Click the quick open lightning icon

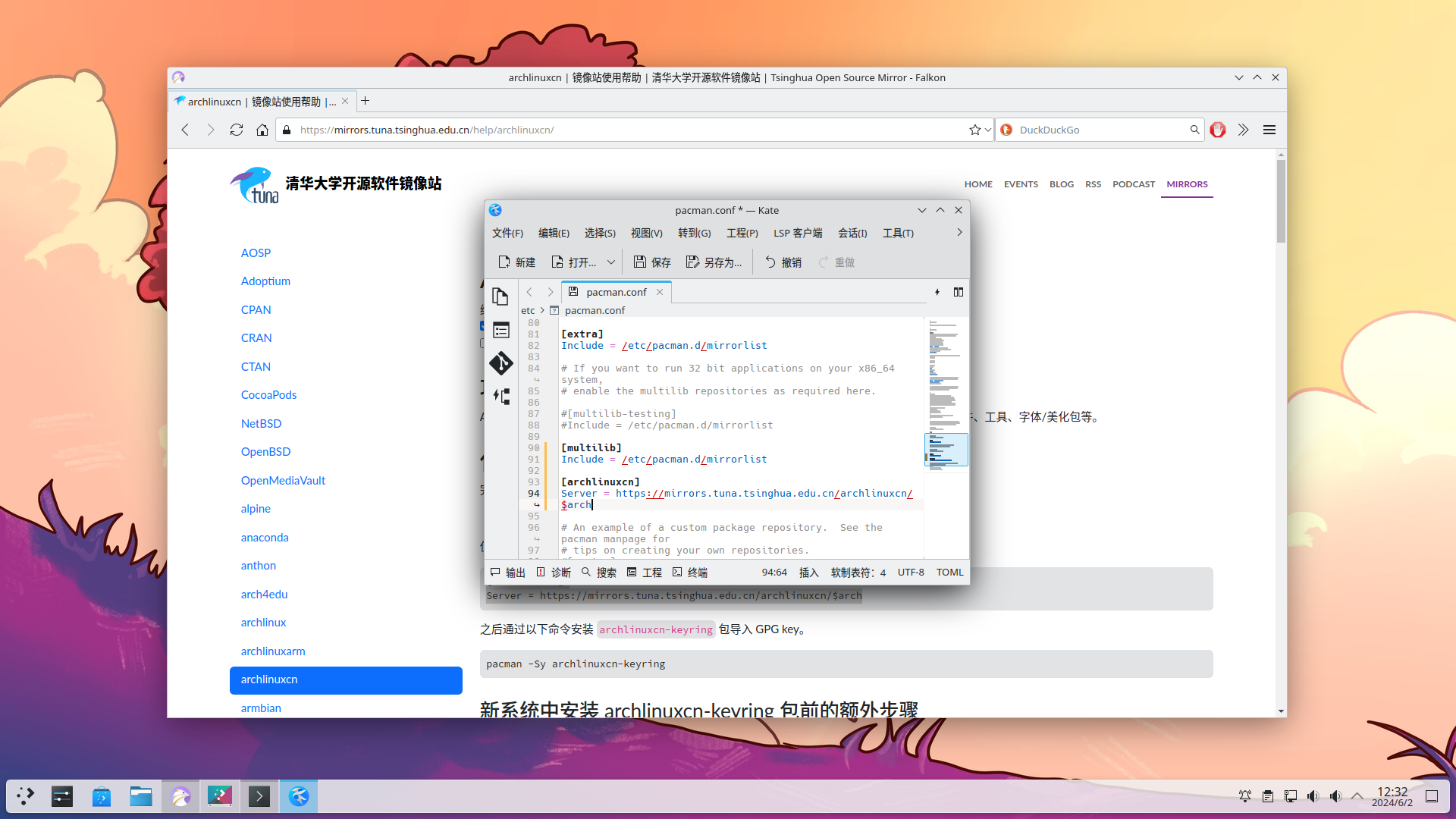click(937, 292)
